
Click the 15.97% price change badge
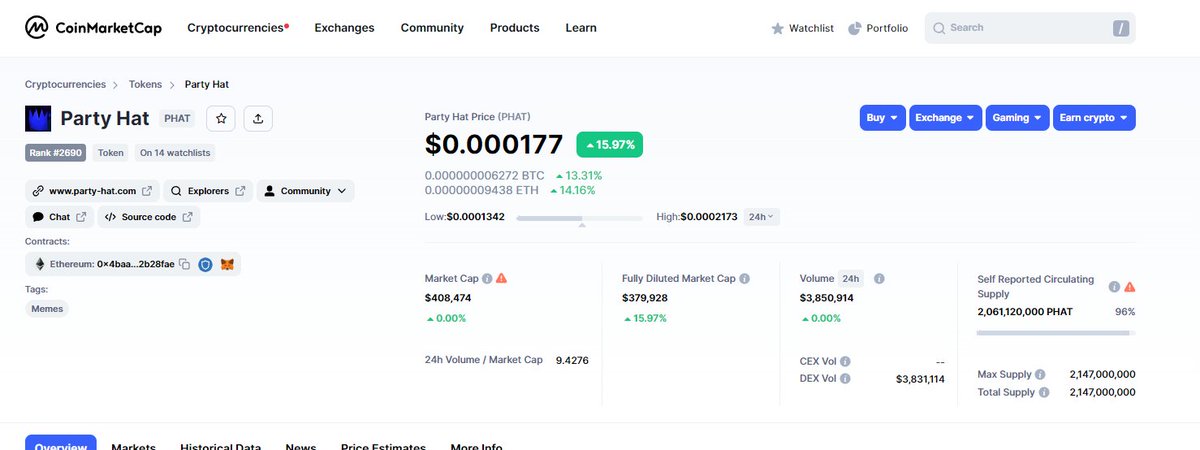(x=609, y=145)
